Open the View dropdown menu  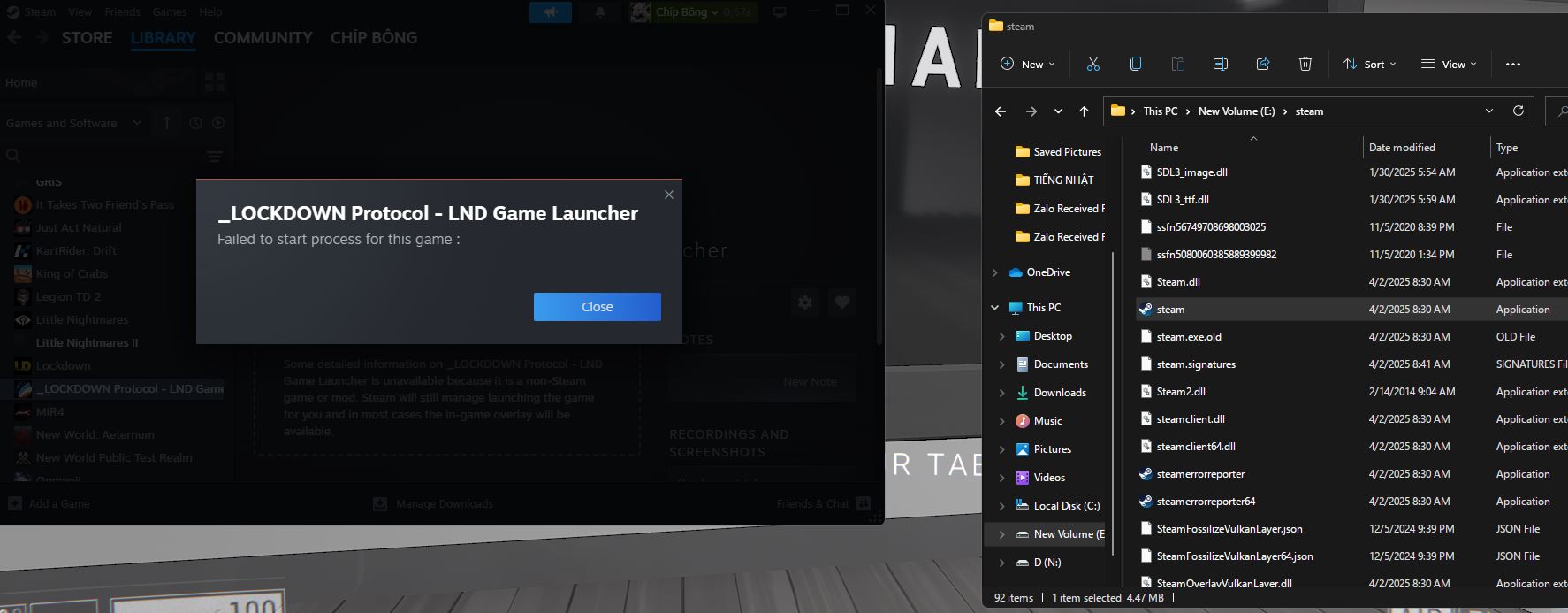(1448, 64)
